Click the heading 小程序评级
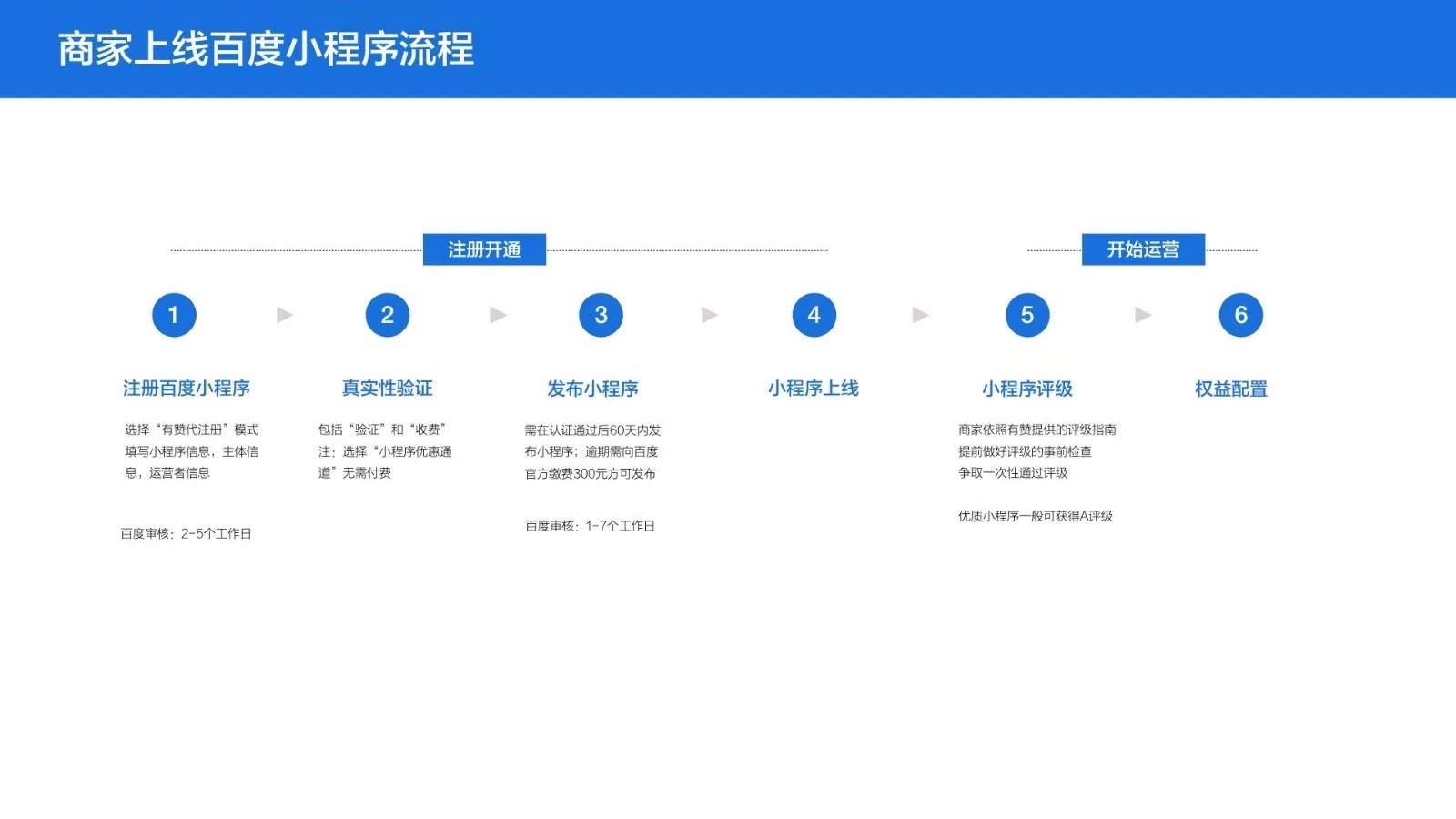This screenshot has width=1456, height=819. coord(1027,389)
